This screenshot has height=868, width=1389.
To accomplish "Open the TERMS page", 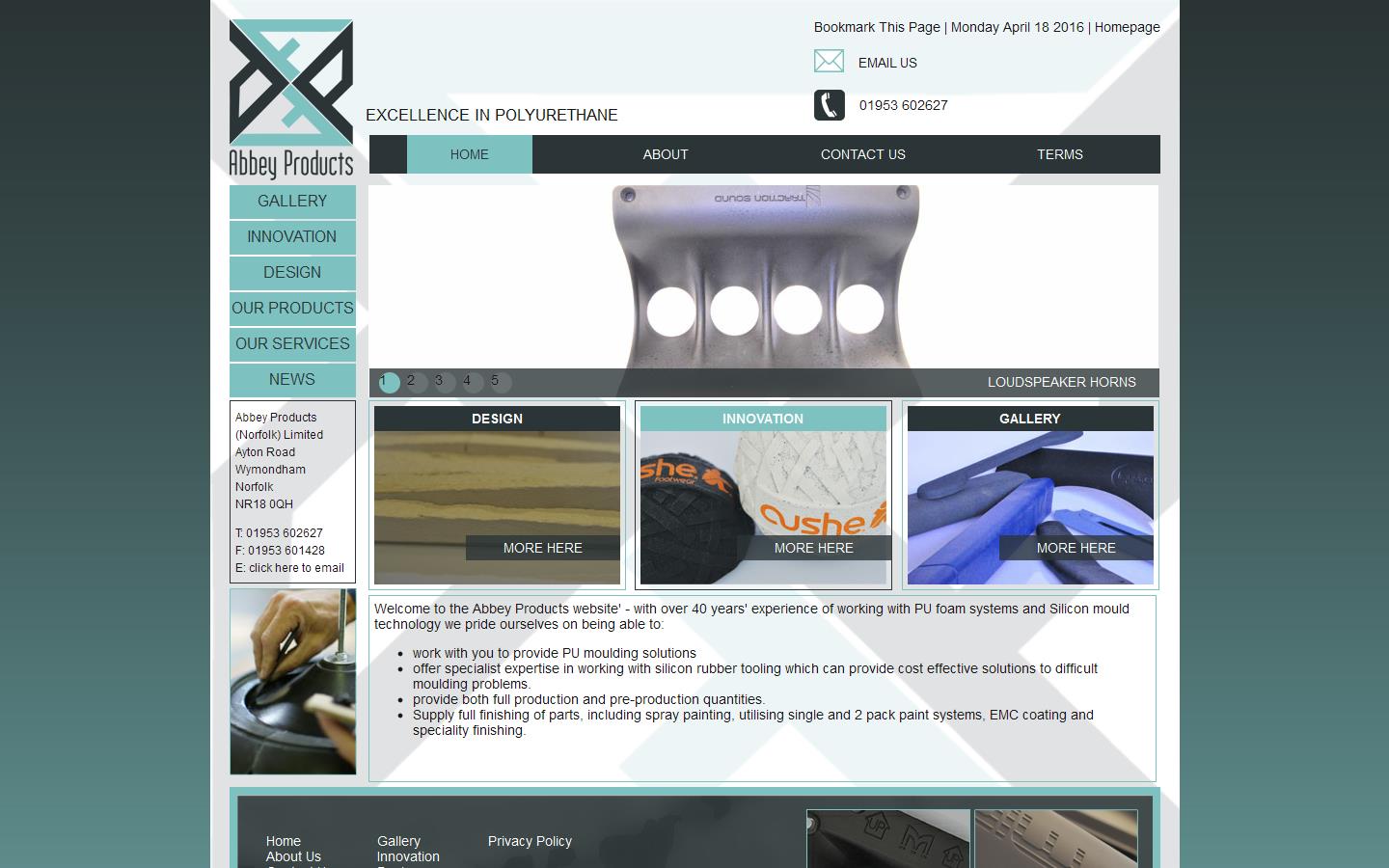I will pos(1060,154).
